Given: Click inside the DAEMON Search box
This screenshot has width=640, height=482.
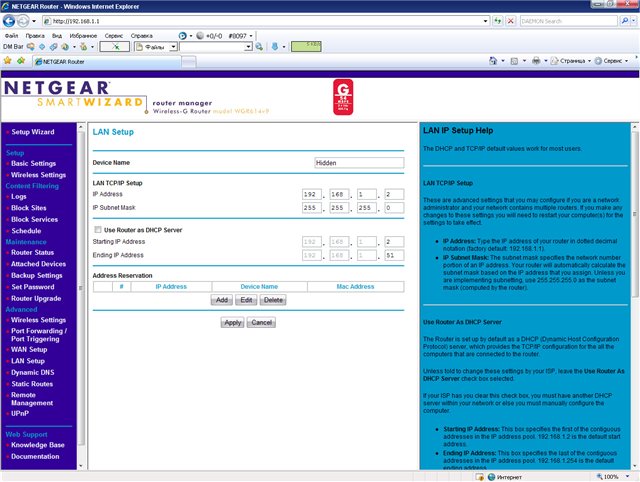Looking at the screenshot, I should point(568,21).
